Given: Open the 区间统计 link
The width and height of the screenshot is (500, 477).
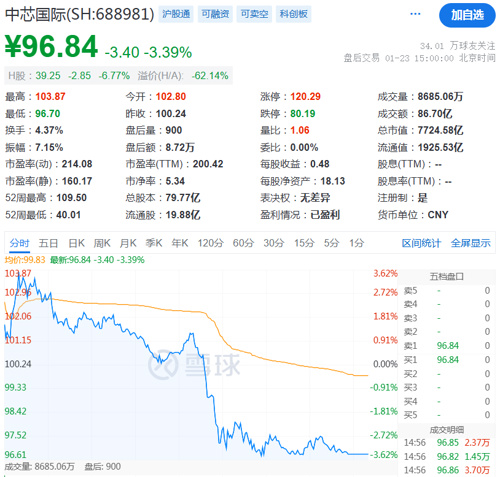Looking at the screenshot, I should click(421, 243).
